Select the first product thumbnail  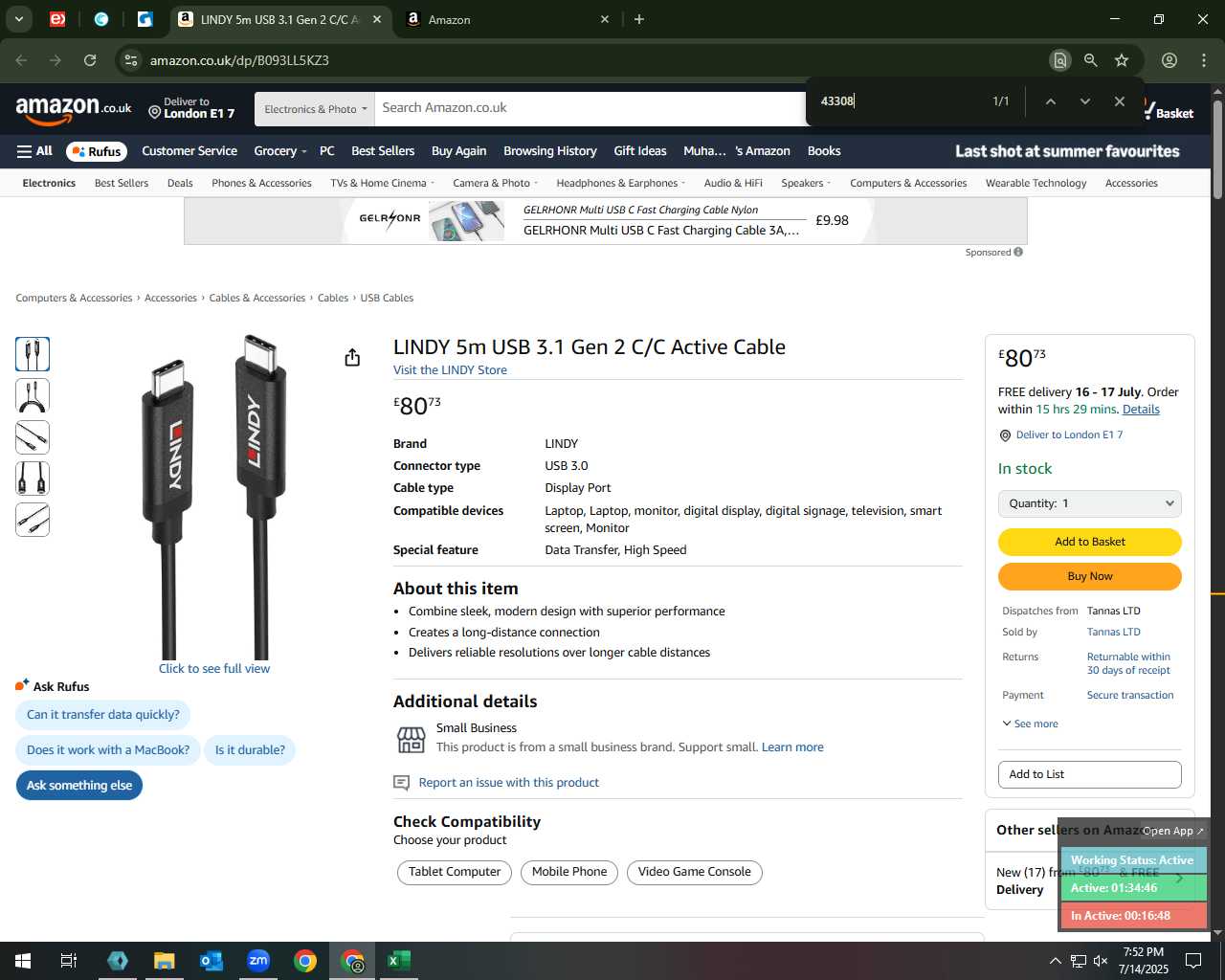pos(33,354)
